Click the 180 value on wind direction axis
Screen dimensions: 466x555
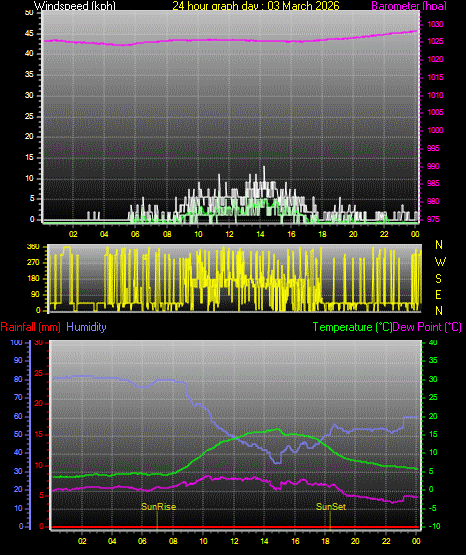[33, 279]
